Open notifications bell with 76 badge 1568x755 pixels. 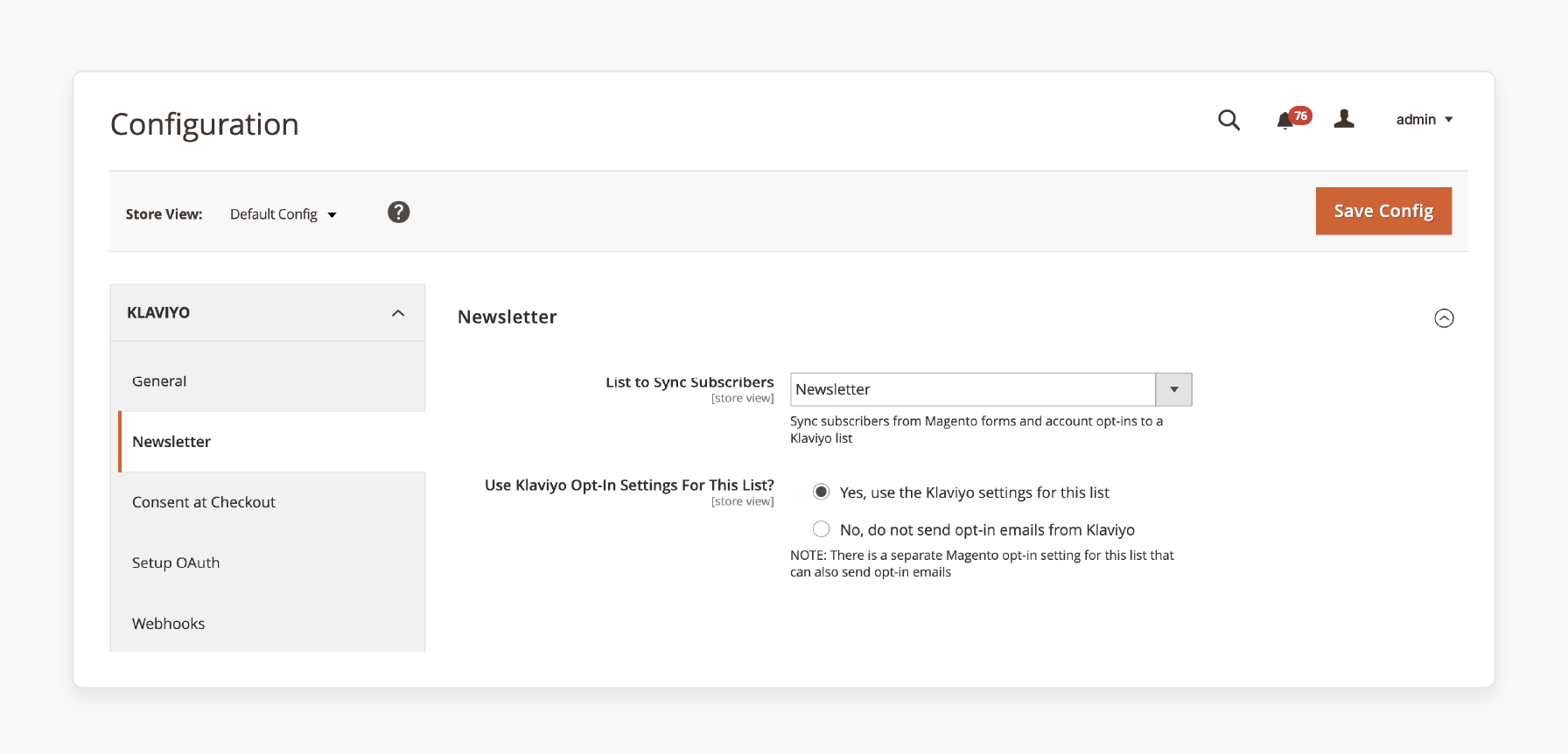(x=1293, y=118)
